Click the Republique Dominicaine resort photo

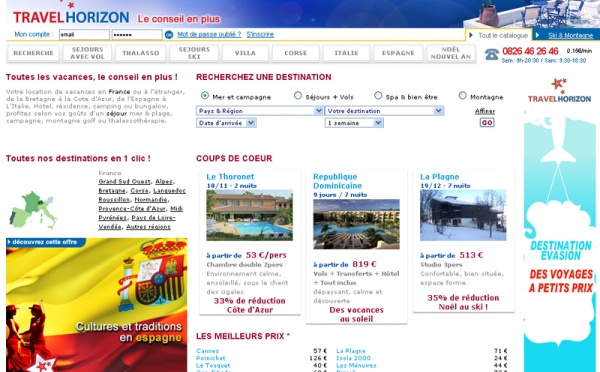pyautogui.click(x=356, y=224)
